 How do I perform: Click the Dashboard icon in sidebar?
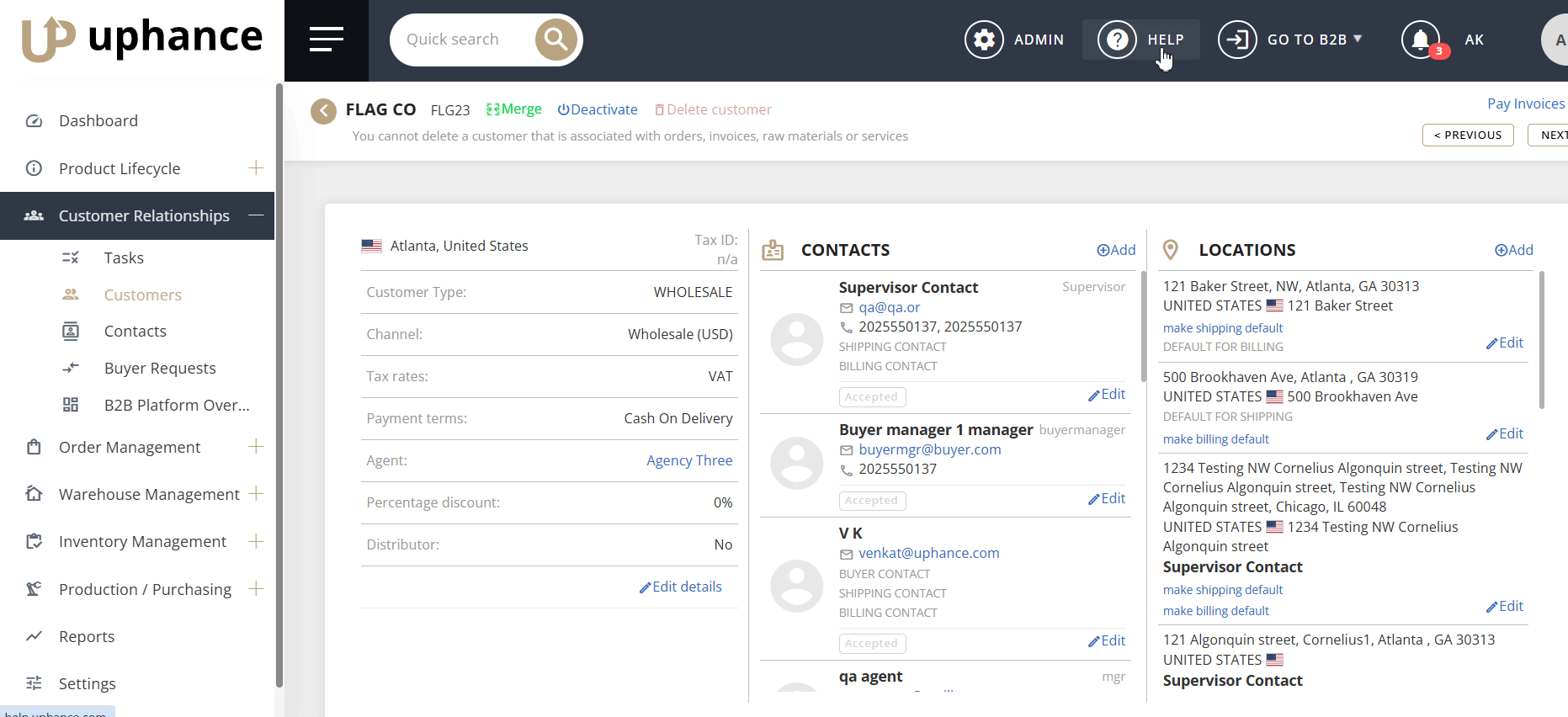[34, 121]
